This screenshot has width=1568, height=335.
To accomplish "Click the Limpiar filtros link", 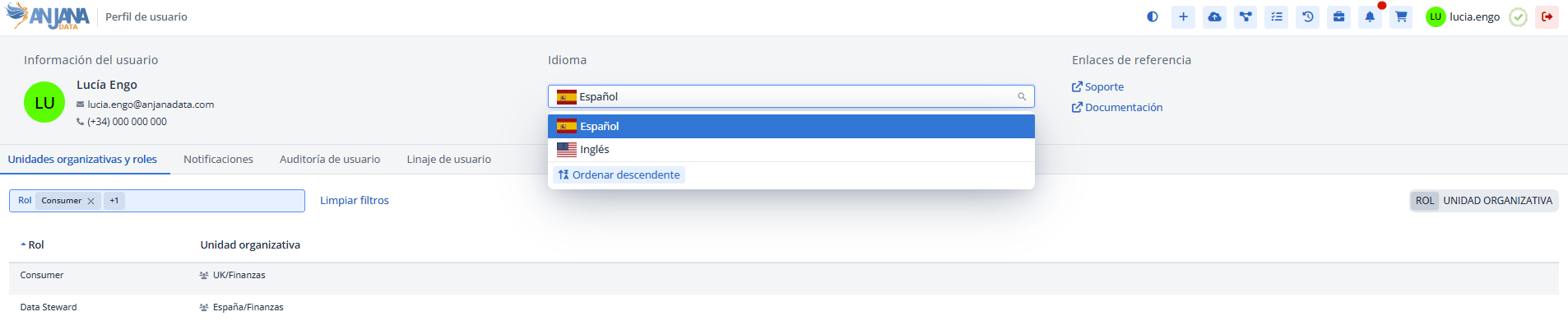I will tap(355, 201).
